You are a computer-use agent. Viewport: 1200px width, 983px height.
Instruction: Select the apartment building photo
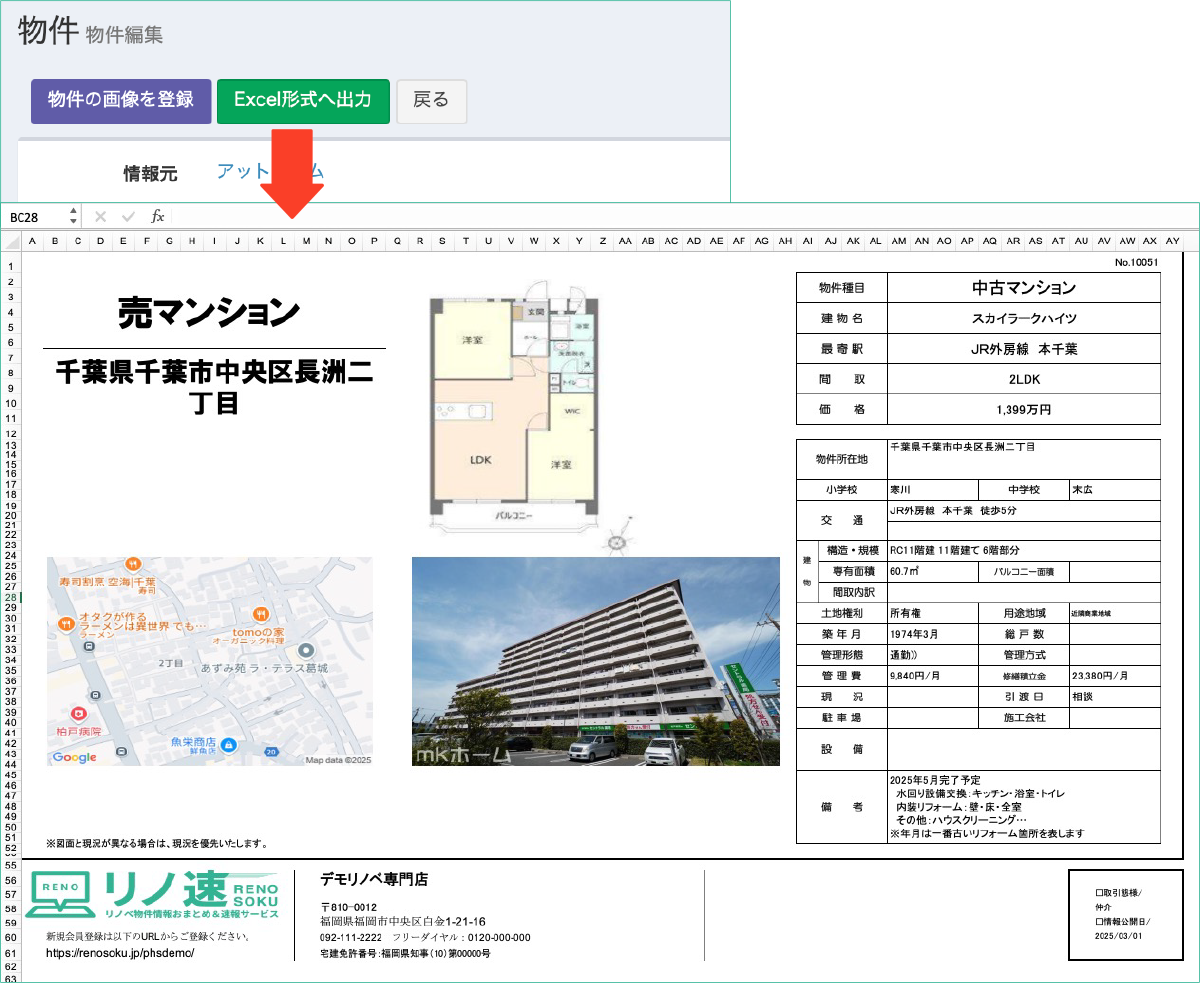point(595,662)
